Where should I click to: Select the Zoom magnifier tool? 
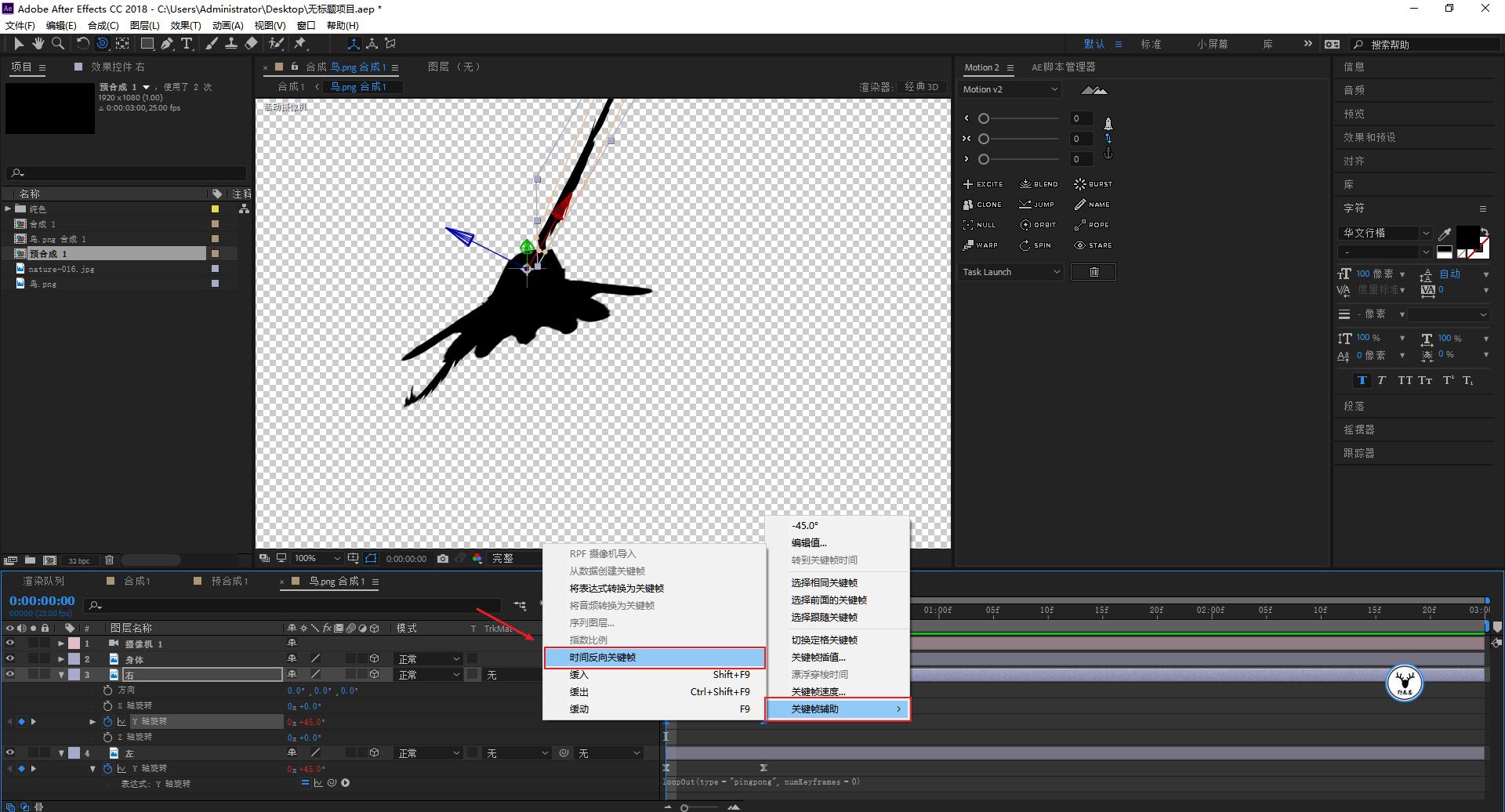[x=58, y=44]
